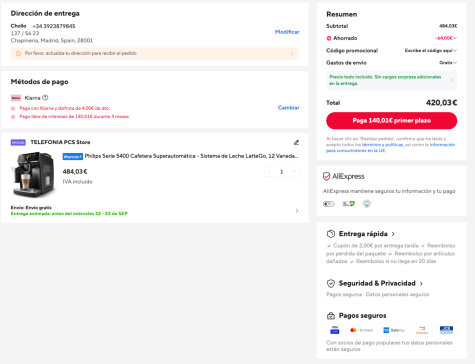The height and width of the screenshot is (364, 475).
Task: Click the Subtotal value 484,03€
Action: point(448,26)
